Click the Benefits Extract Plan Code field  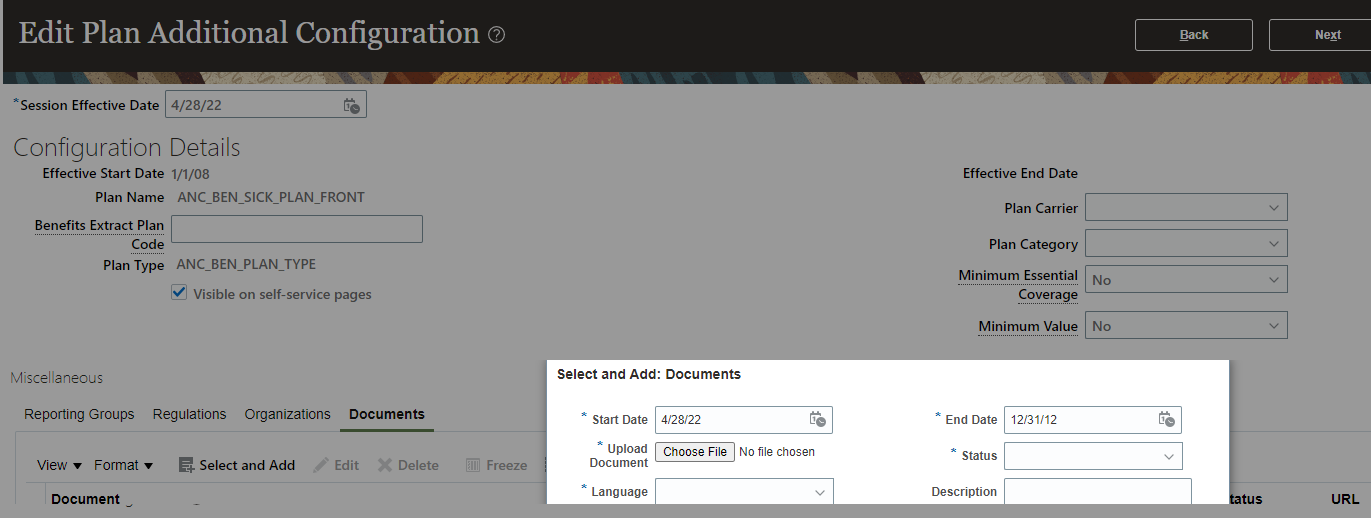(297, 229)
